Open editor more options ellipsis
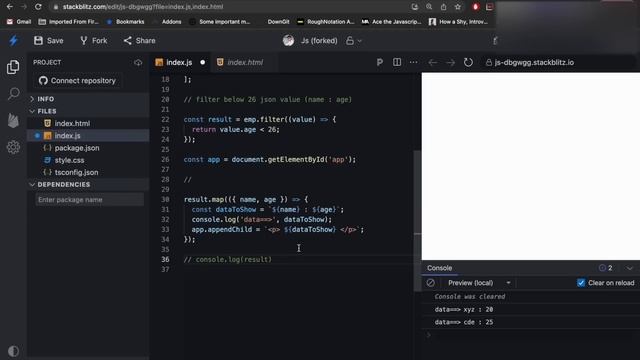640x360 pixels. (x=413, y=62)
